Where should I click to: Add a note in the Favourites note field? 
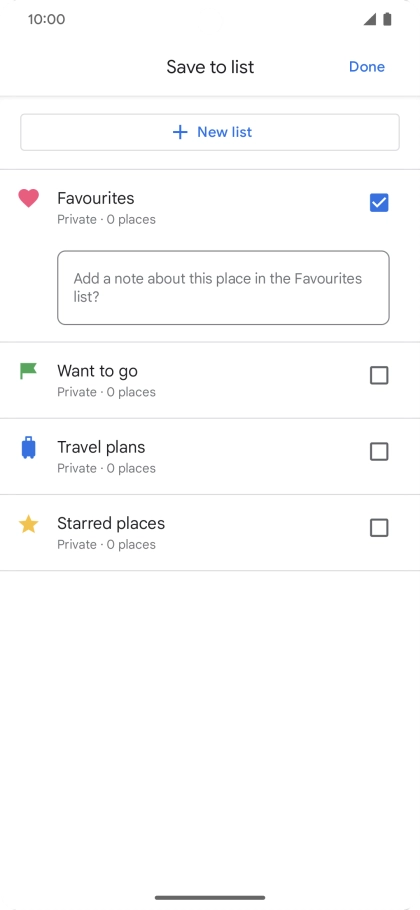tap(223, 288)
